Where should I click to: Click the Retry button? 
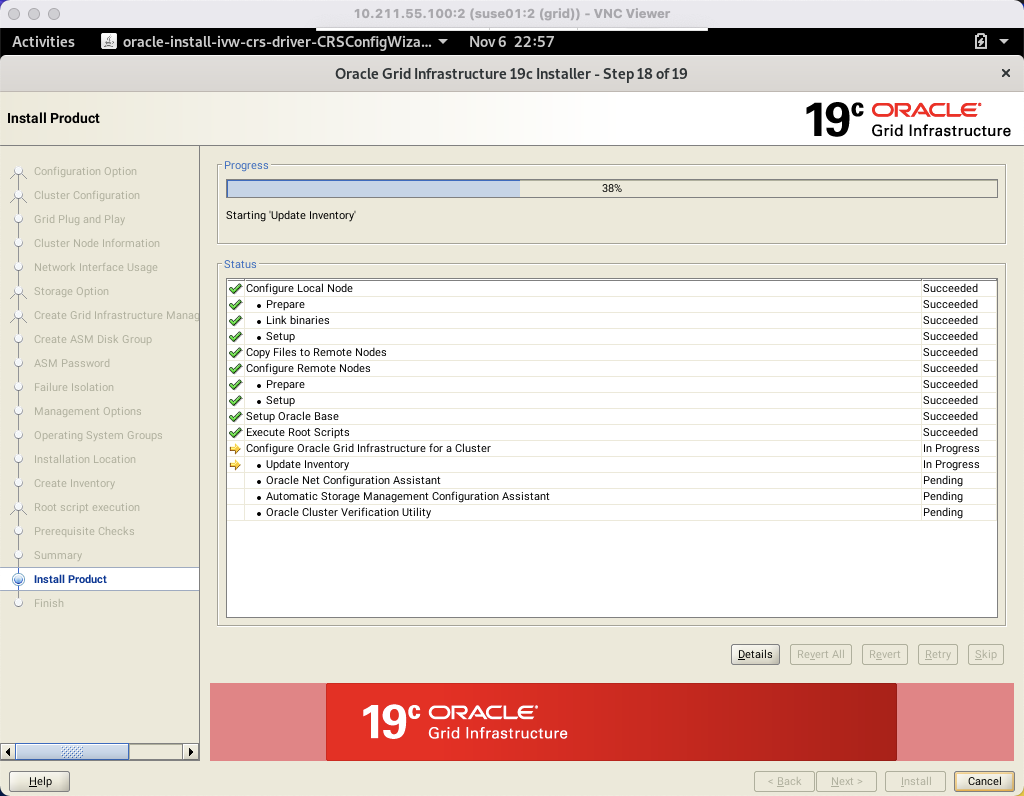coord(937,654)
